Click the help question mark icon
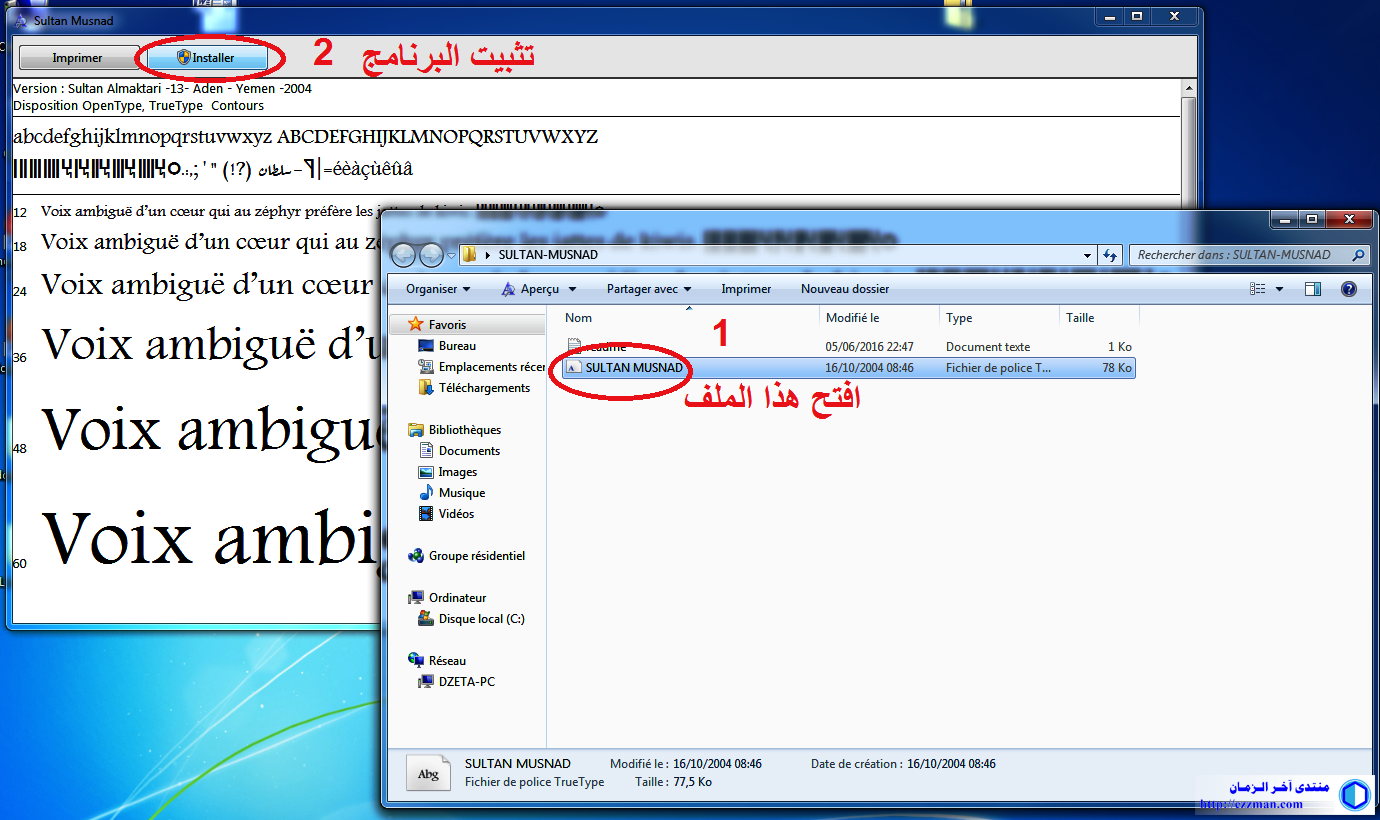1380x820 pixels. pyautogui.click(x=1348, y=289)
